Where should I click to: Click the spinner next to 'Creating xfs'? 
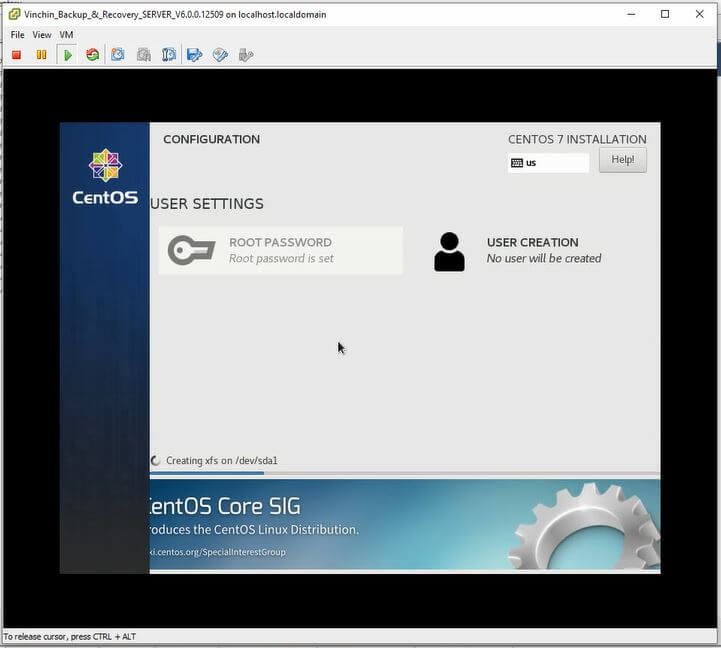pyautogui.click(x=155, y=460)
